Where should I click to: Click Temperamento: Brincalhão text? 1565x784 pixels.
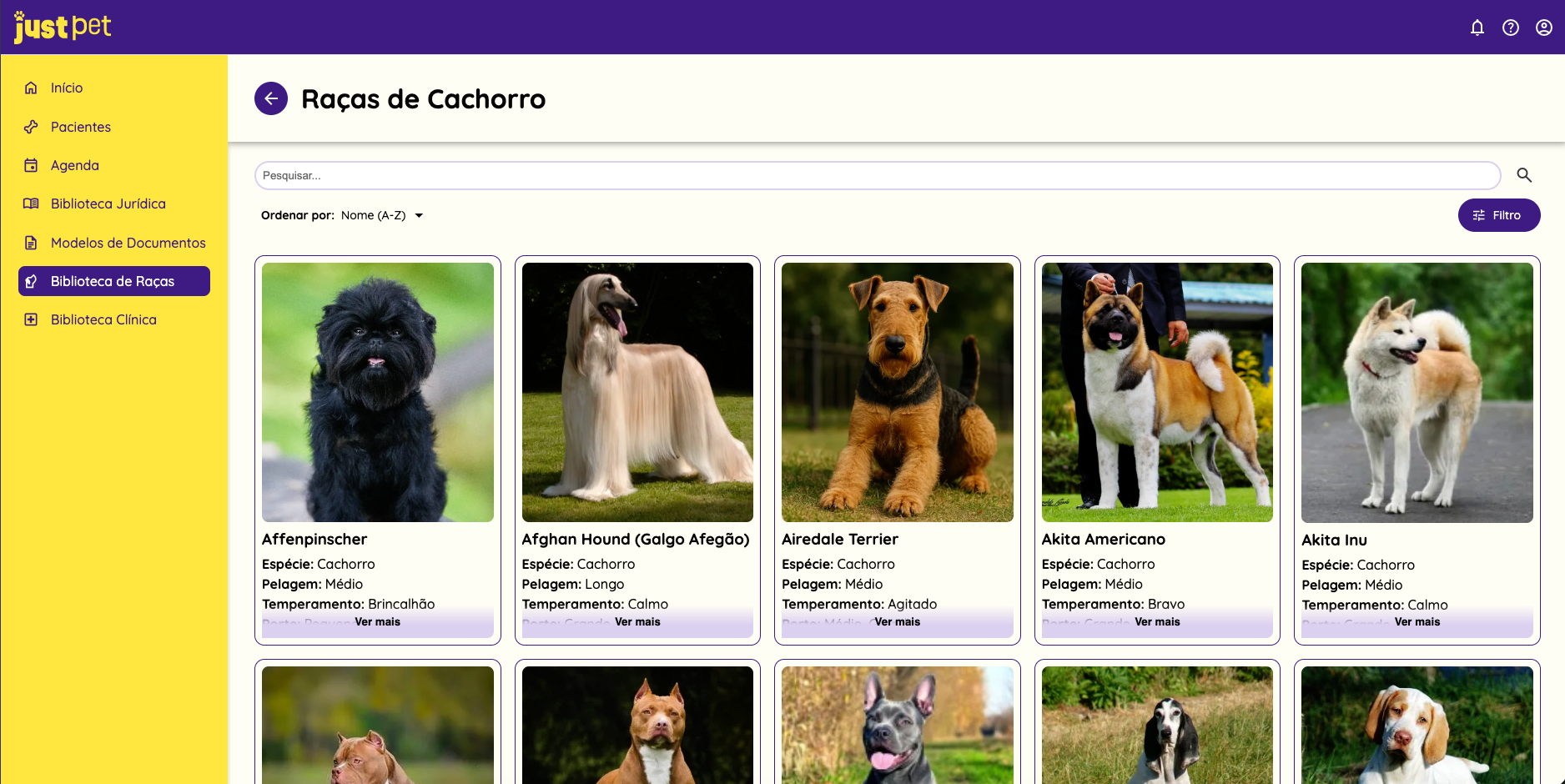(349, 604)
